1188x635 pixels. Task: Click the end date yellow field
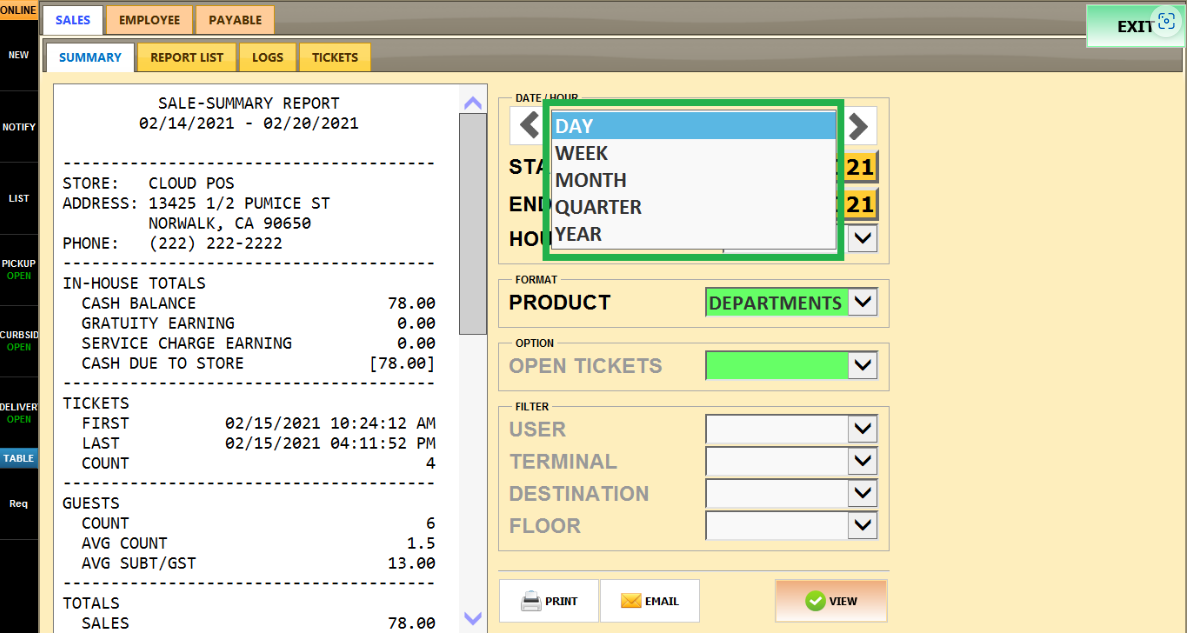point(860,204)
